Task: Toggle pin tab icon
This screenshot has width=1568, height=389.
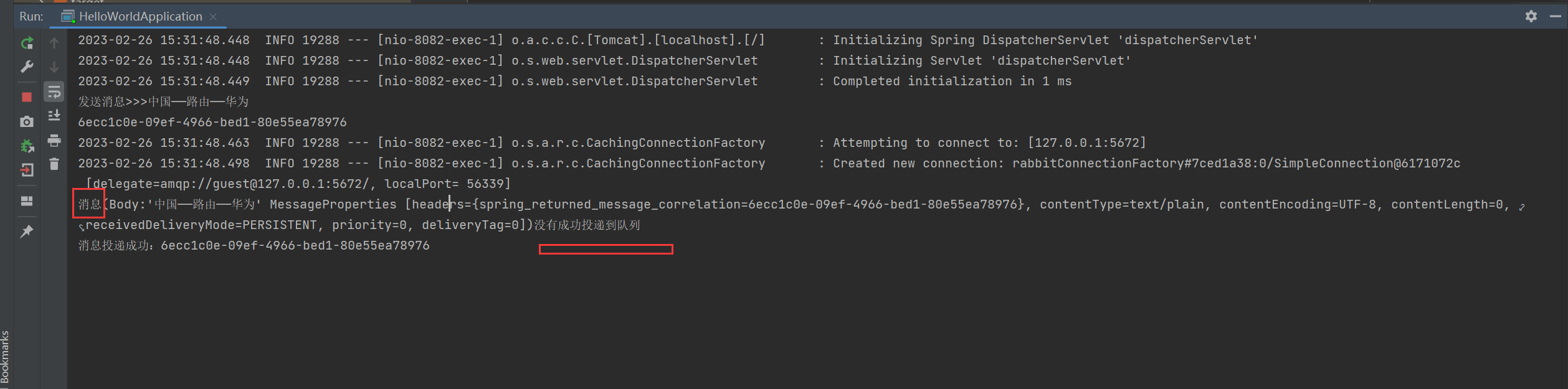Action: point(27,232)
